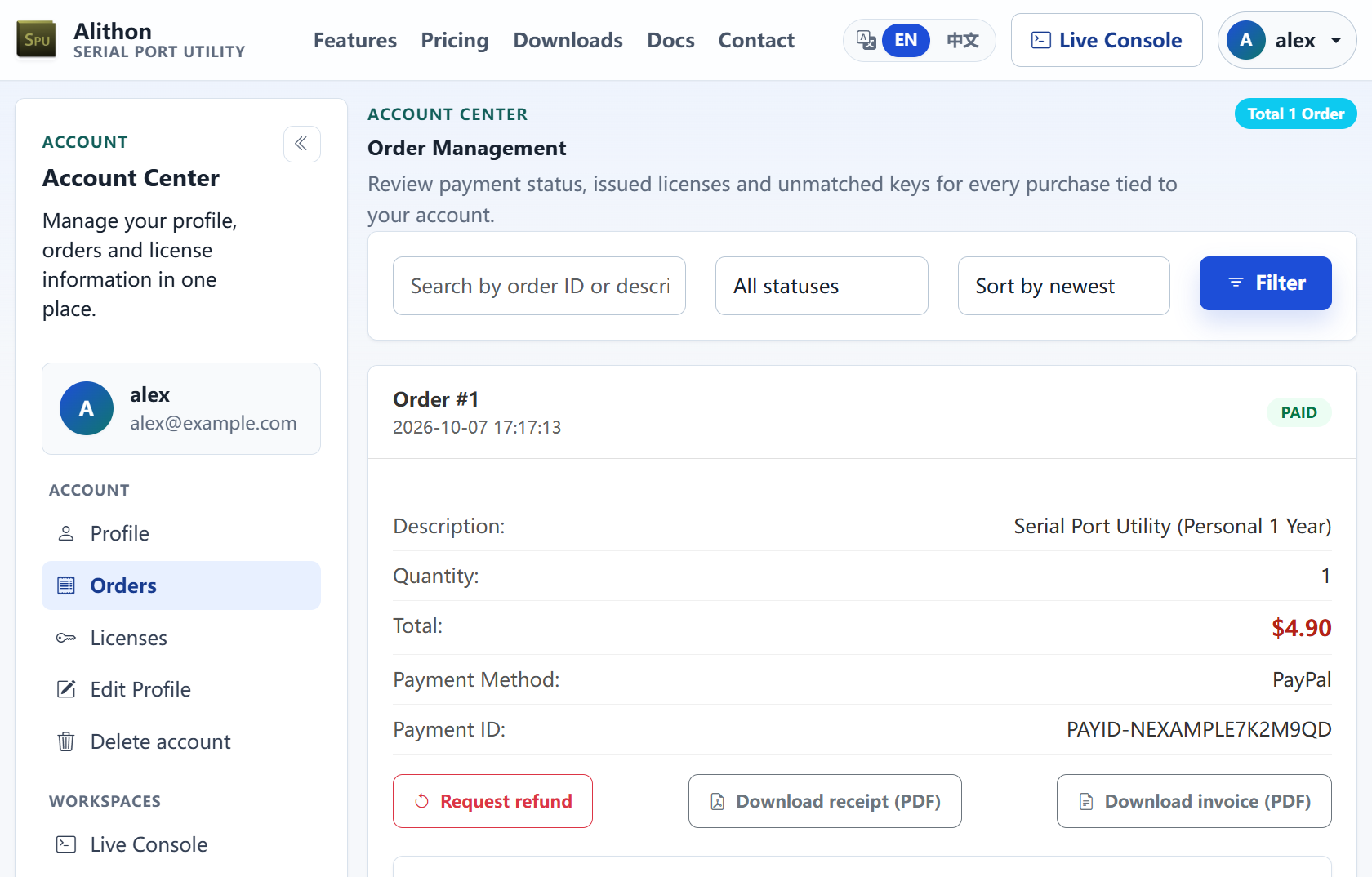The height and width of the screenshot is (877, 1372).
Task: Click the Profile person icon
Action: (x=66, y=533)
